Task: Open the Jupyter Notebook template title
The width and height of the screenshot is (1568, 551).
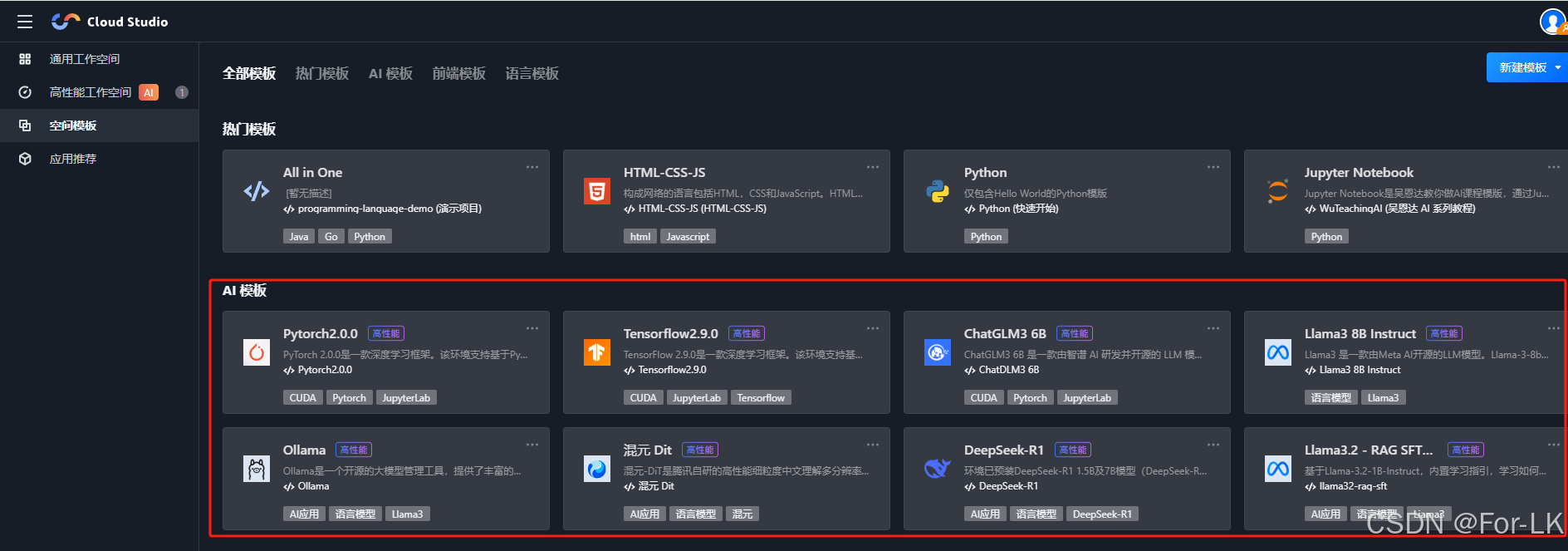Action: [1359, 172]
